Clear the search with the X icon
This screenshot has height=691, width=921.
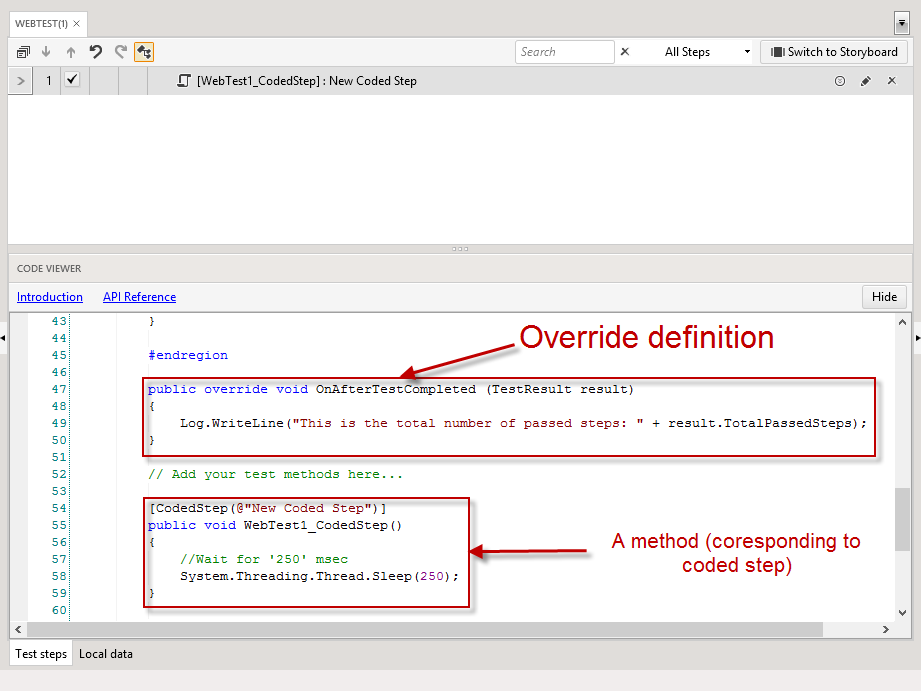pyautogui.click(x=625, y=52)
